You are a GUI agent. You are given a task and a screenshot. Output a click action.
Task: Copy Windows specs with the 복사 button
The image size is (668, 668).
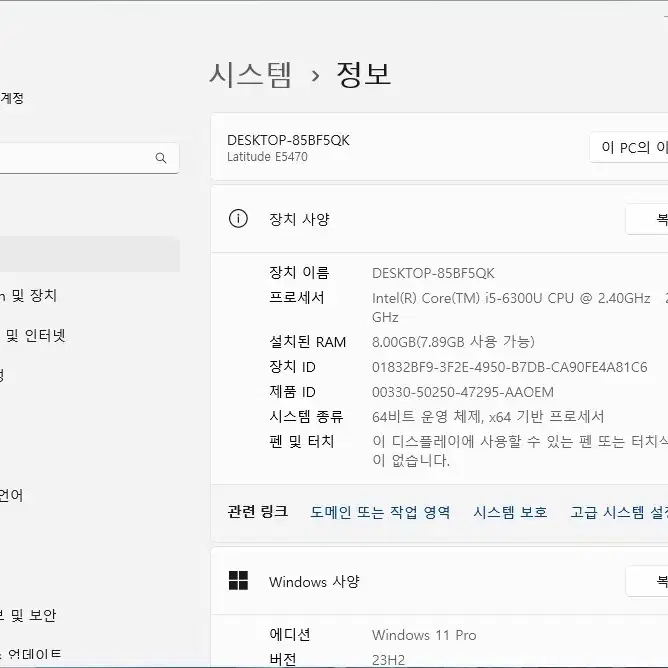coord(647,581)
